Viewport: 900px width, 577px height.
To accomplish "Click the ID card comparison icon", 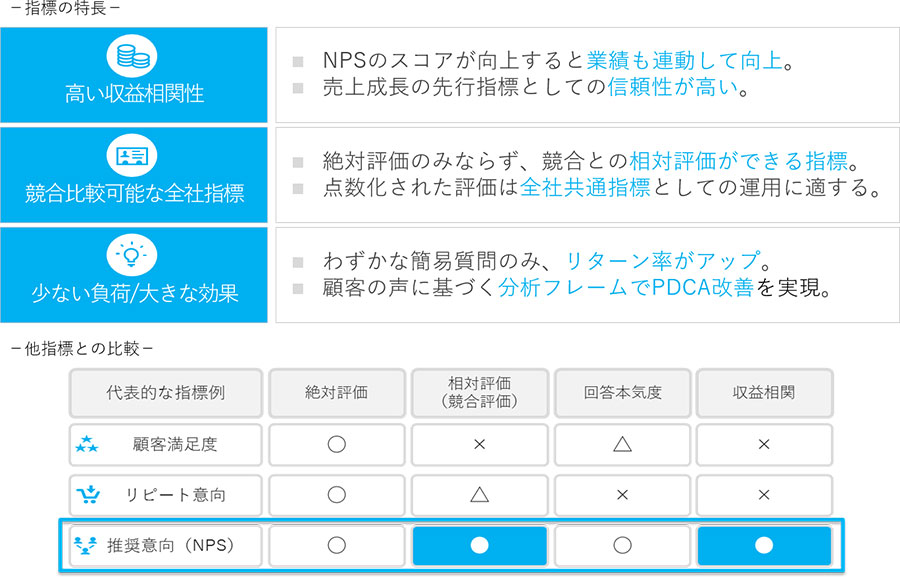I will pyautogui.click(x=133, y=154).
